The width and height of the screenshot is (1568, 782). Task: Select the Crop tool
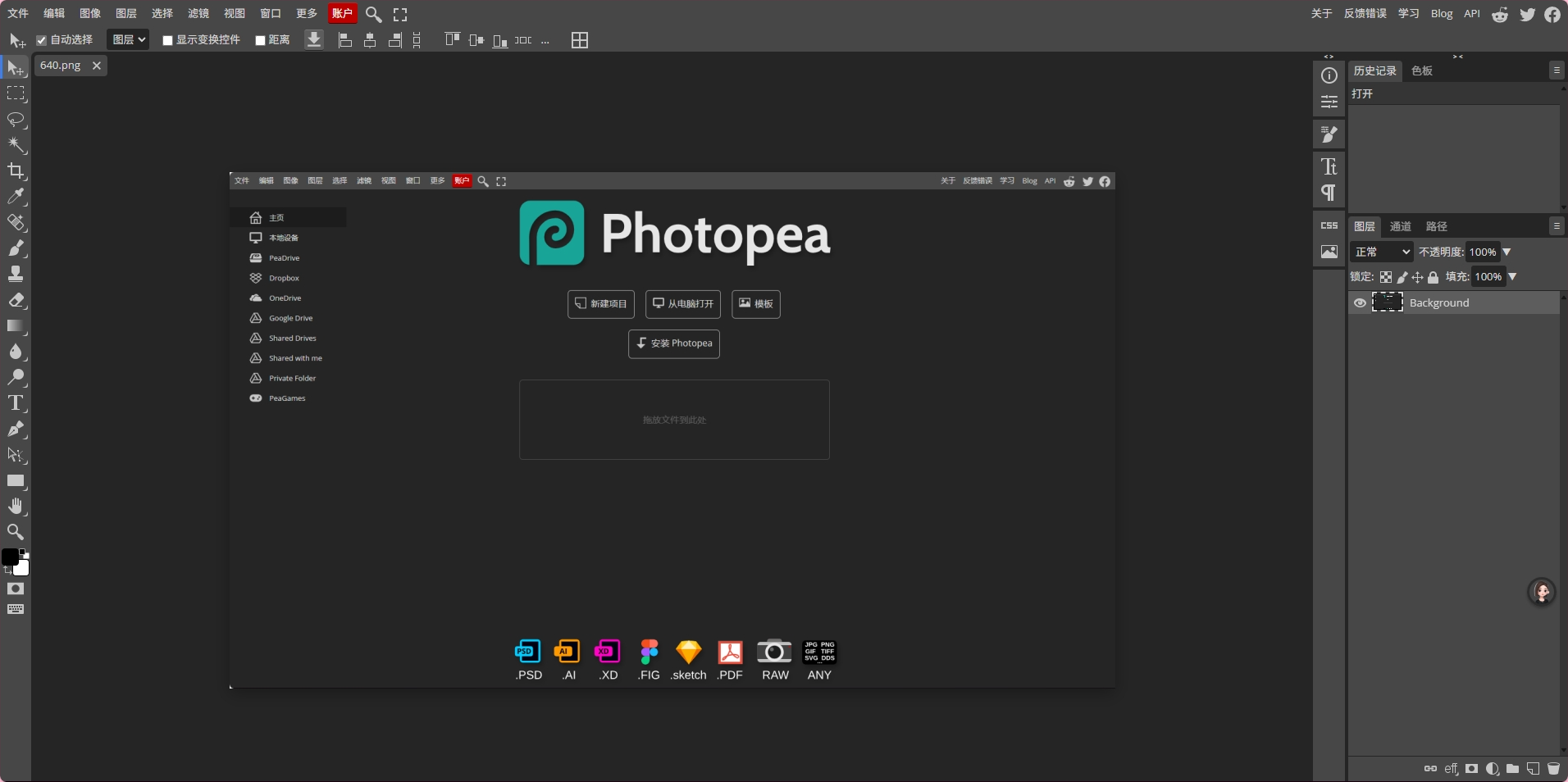[16, 170]
